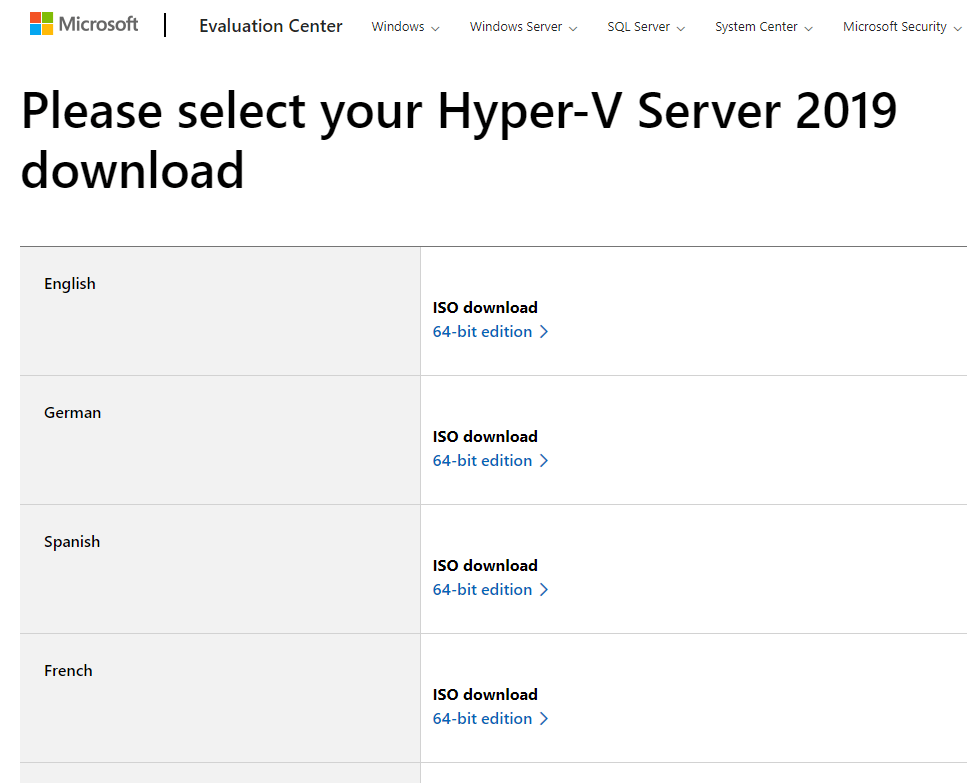Download the English 64-bit edition ISO
Viewport: 967px width, 783px height.
click(x=490, y=332)
